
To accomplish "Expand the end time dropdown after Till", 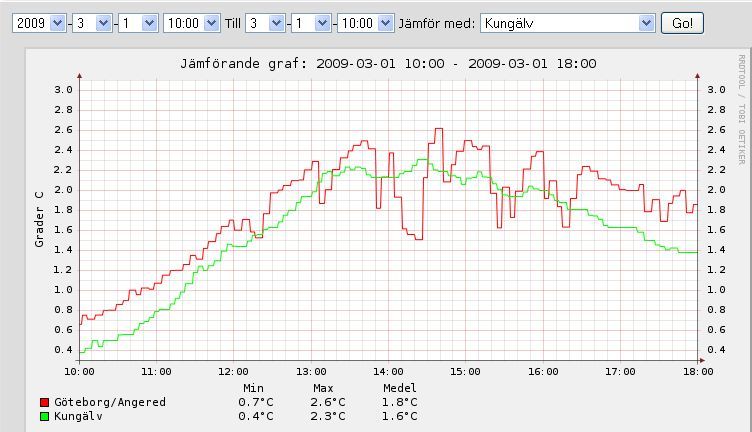I will [x=364, y=22].
